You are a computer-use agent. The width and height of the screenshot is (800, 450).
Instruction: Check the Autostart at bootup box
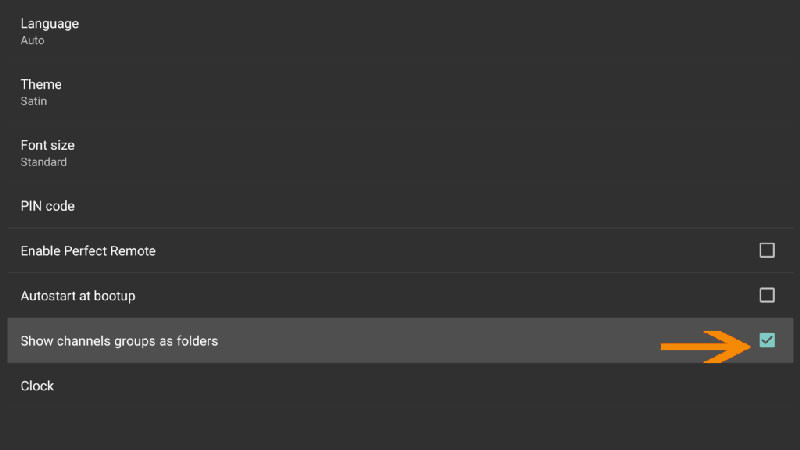(x=767, y=295)
